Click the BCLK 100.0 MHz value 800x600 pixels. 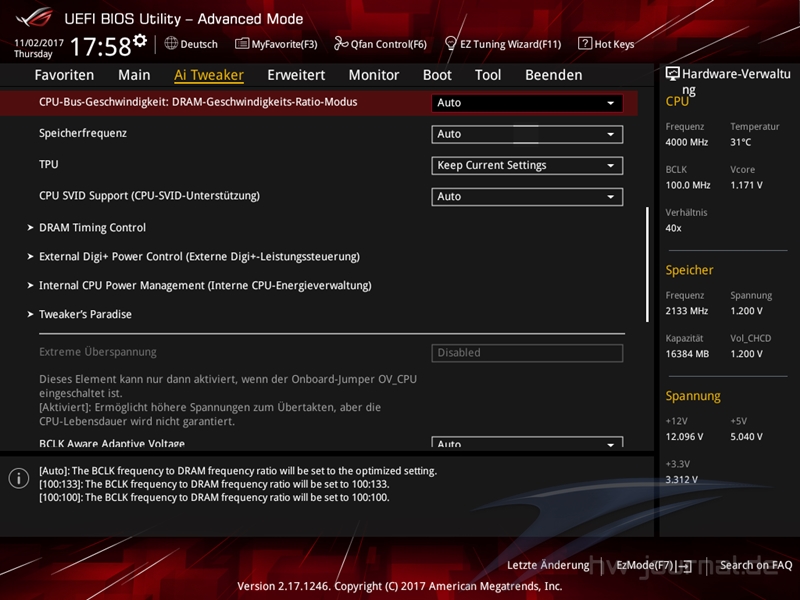tap(688, 185)
